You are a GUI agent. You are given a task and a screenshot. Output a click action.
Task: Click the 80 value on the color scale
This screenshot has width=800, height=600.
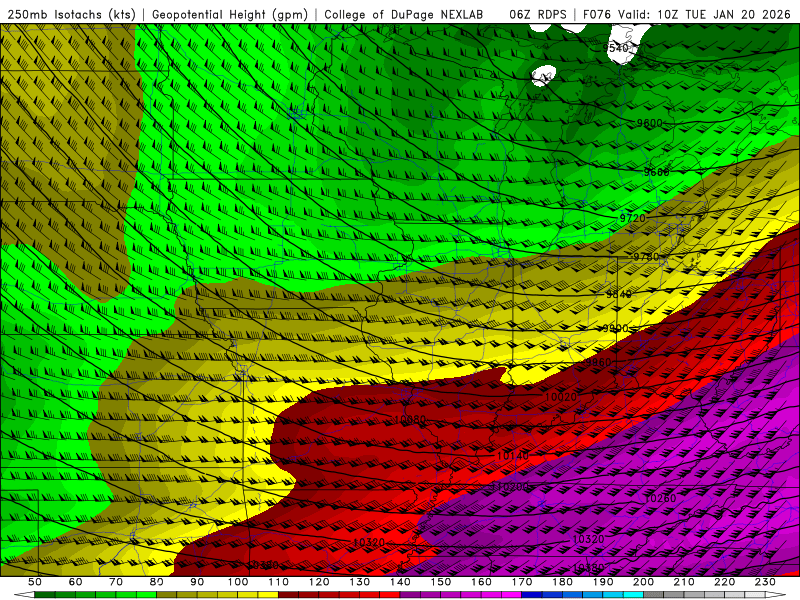point(156,582)
